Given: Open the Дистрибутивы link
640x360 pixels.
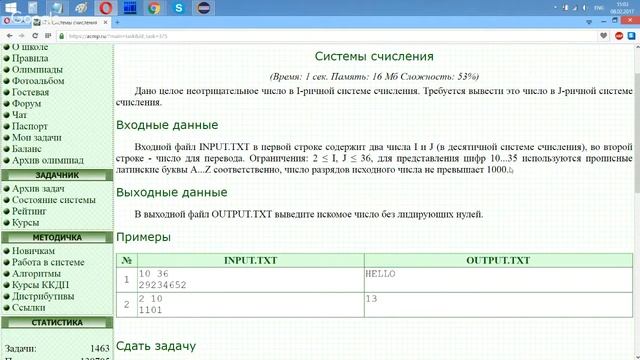Looking at the screenshot, I should point(43,296).
